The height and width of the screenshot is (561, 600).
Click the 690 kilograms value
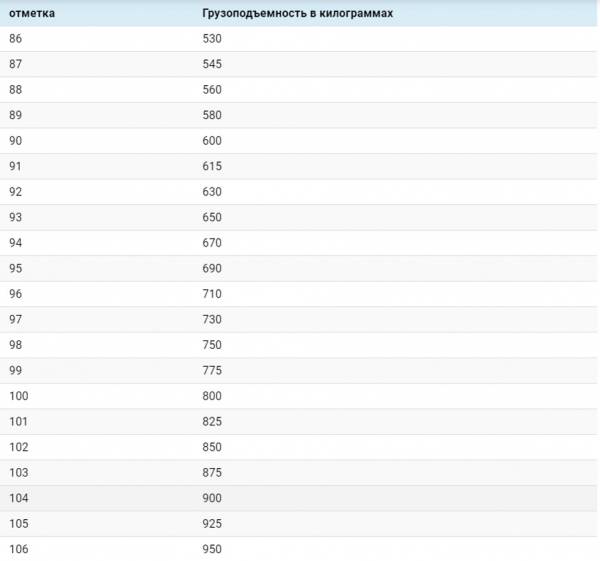click(212, 268)
